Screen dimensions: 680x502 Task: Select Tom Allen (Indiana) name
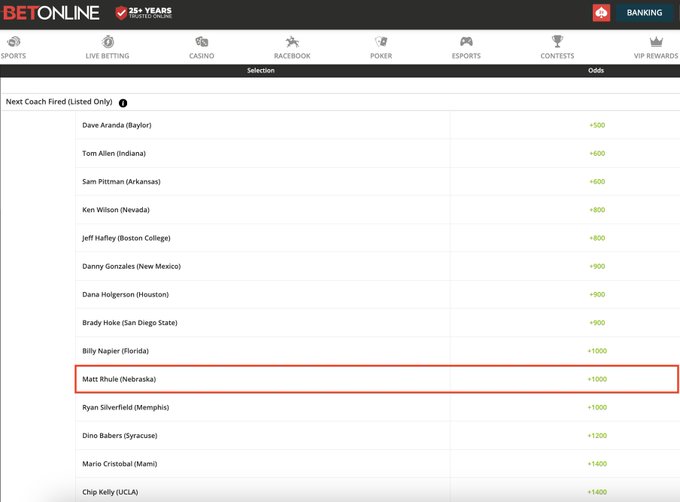(114, 153)
